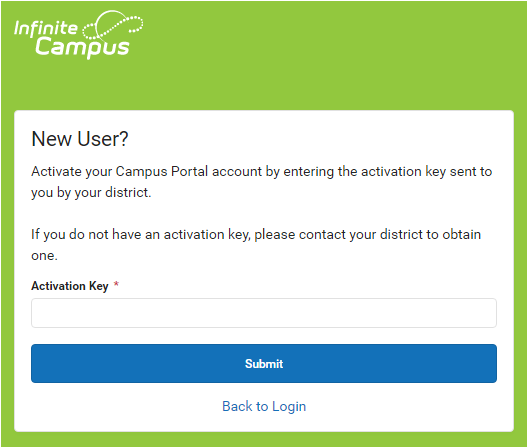This screenshot has width=528, height=448.
Task: Click the 'you by your district.' text line
Action: click(x=91, y=193)
